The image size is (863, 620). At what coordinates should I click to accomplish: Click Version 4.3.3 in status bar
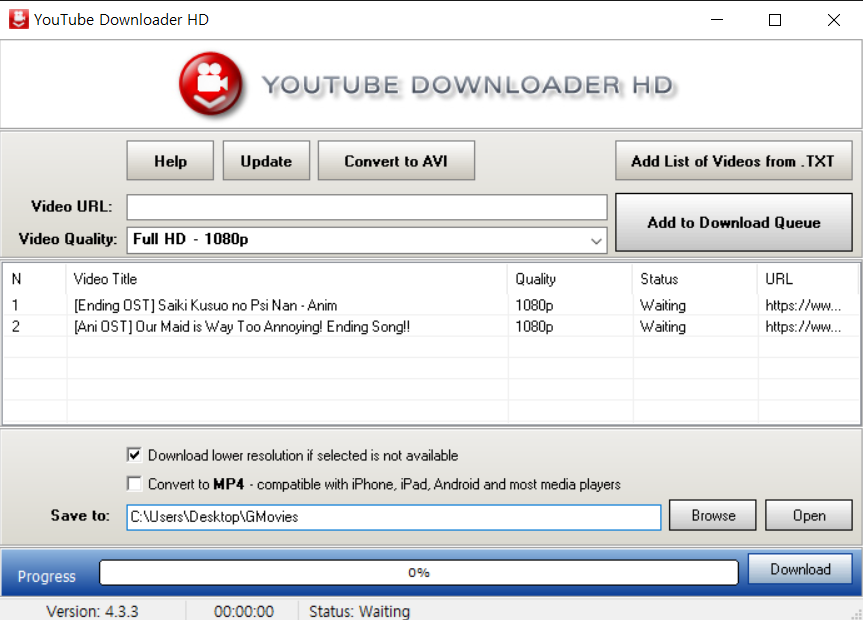(92, 611)
